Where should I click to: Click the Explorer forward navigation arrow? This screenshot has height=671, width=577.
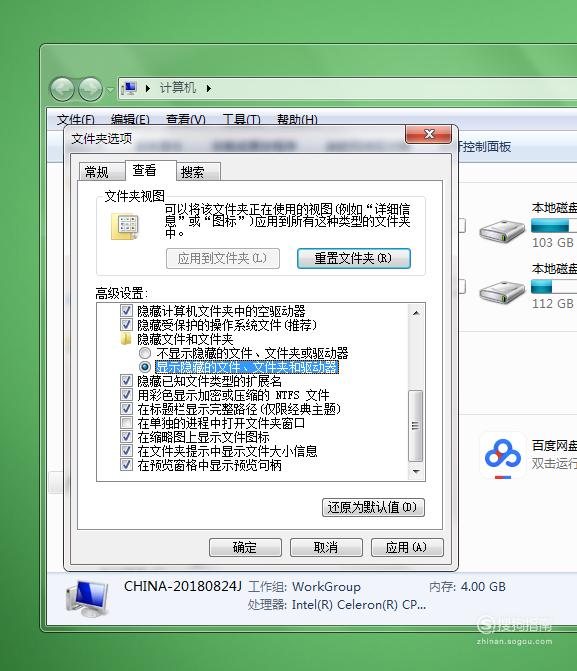coord(90,89)
